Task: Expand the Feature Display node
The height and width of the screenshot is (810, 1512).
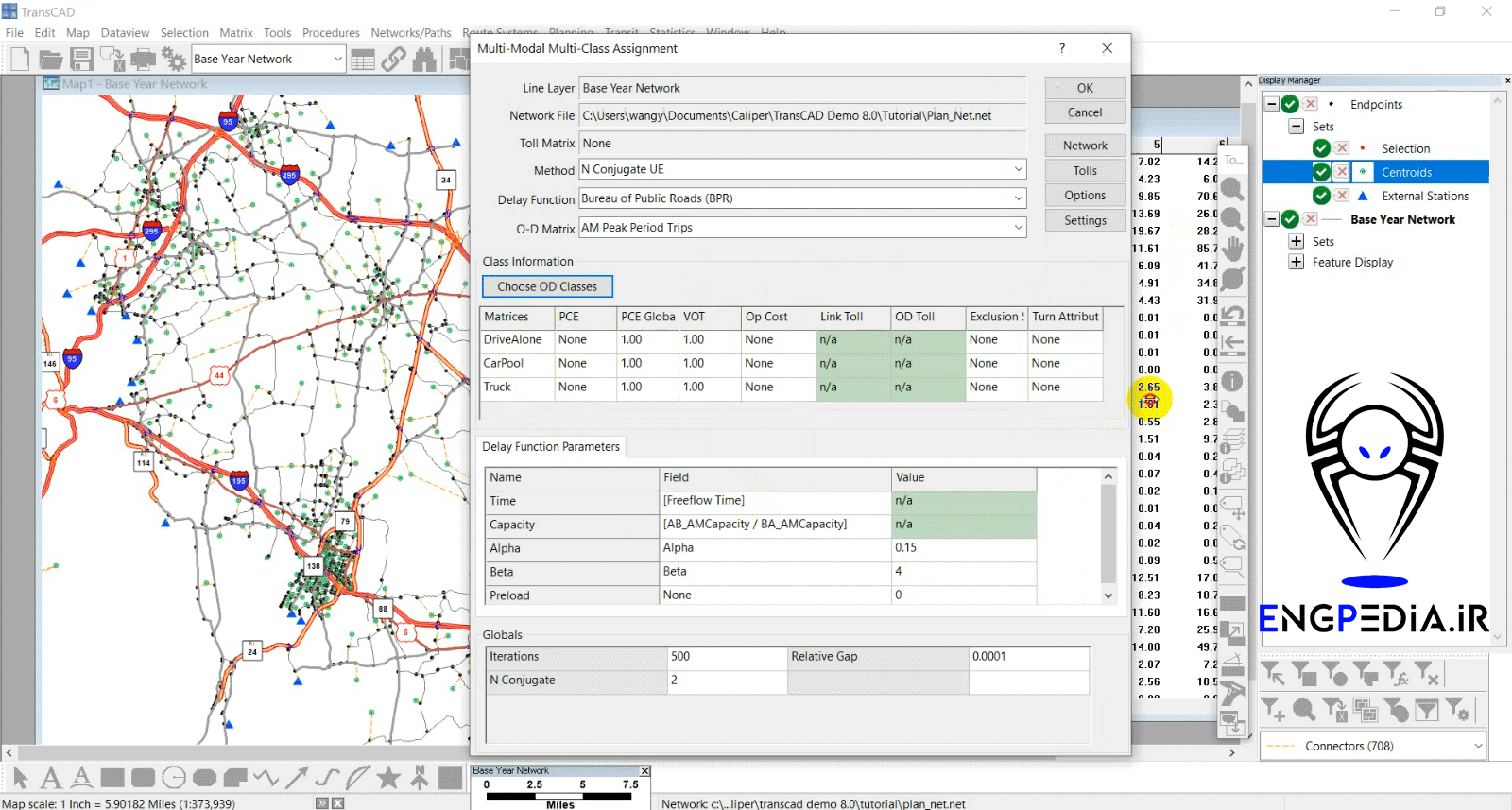Action: point(1297,262)
